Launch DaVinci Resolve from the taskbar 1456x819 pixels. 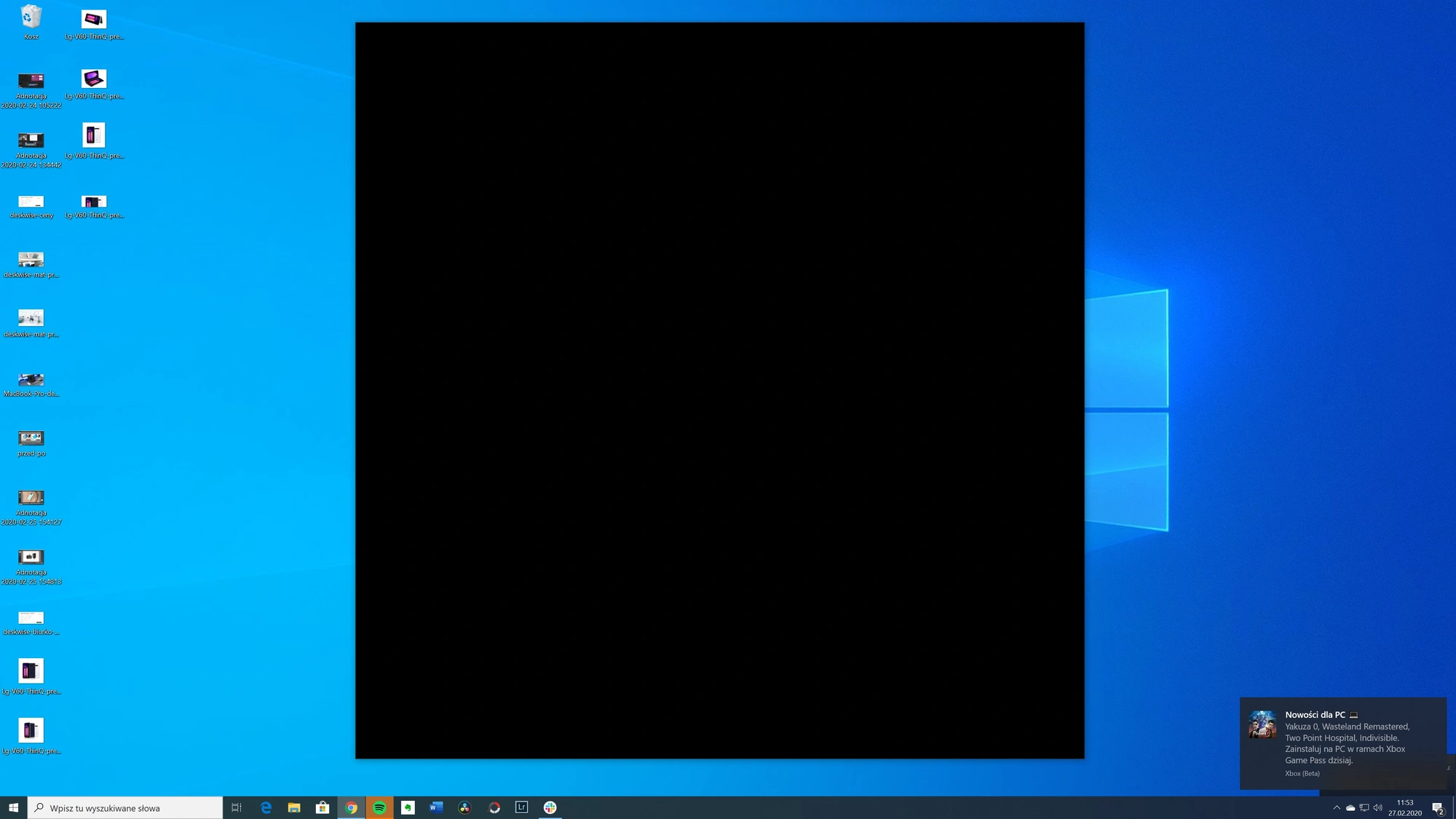tap(464, 807)
